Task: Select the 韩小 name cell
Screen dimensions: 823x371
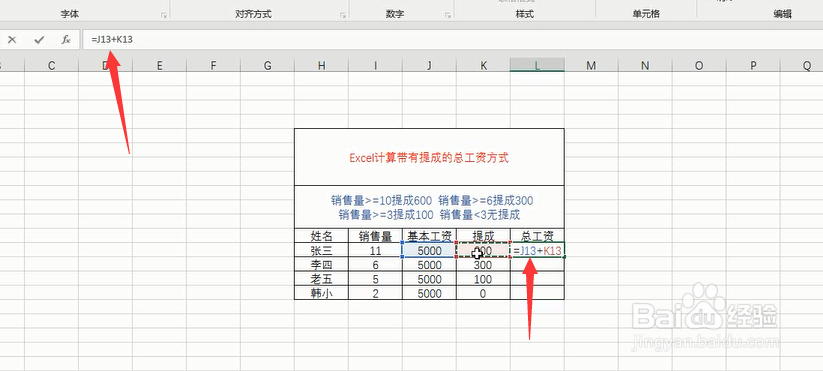Action: pos(321,293)
